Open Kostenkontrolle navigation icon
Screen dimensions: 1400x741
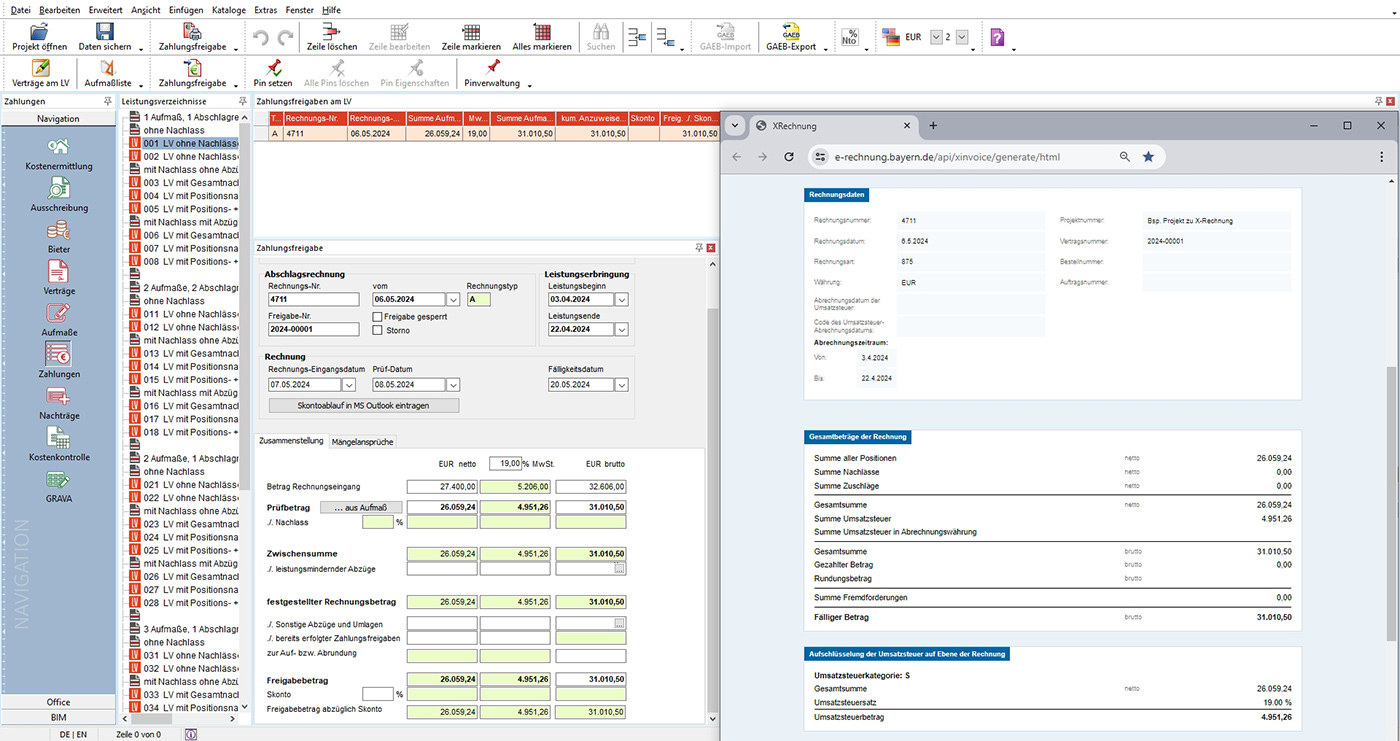tap(58, 438)
